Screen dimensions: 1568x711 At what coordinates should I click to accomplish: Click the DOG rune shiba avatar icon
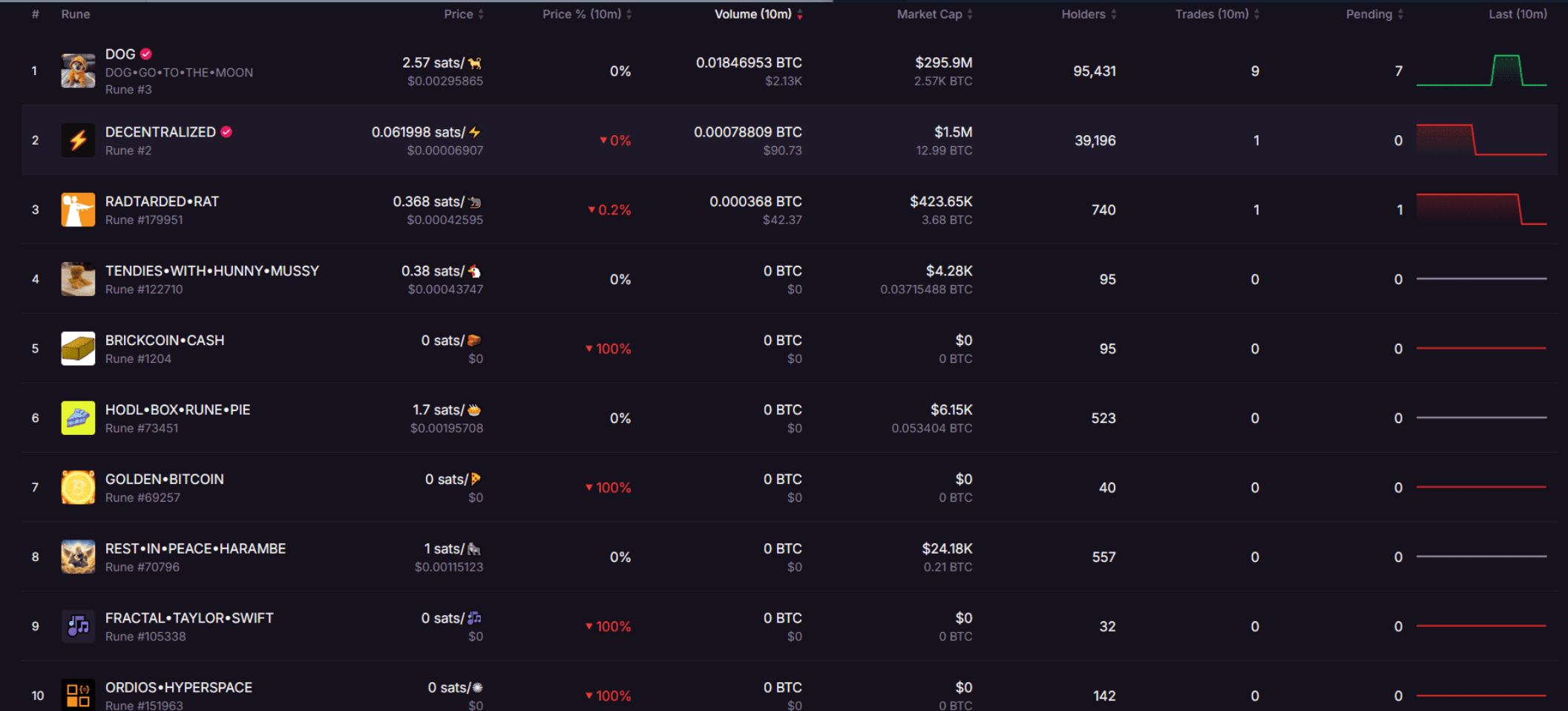(x=78, y=71)
